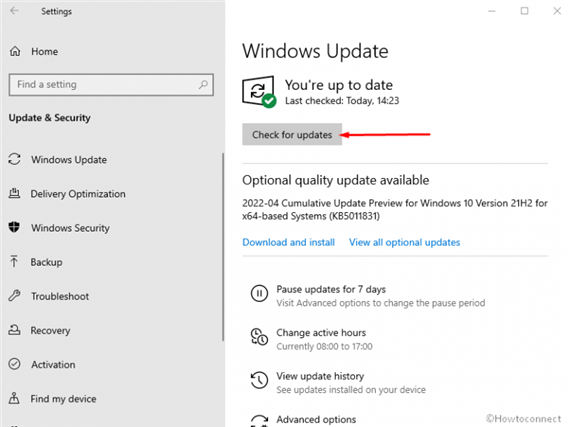Image resolution: width=570 pixels, height=427 pixels.
Task: Click the Recovery icon
Action: coord(14,330)
